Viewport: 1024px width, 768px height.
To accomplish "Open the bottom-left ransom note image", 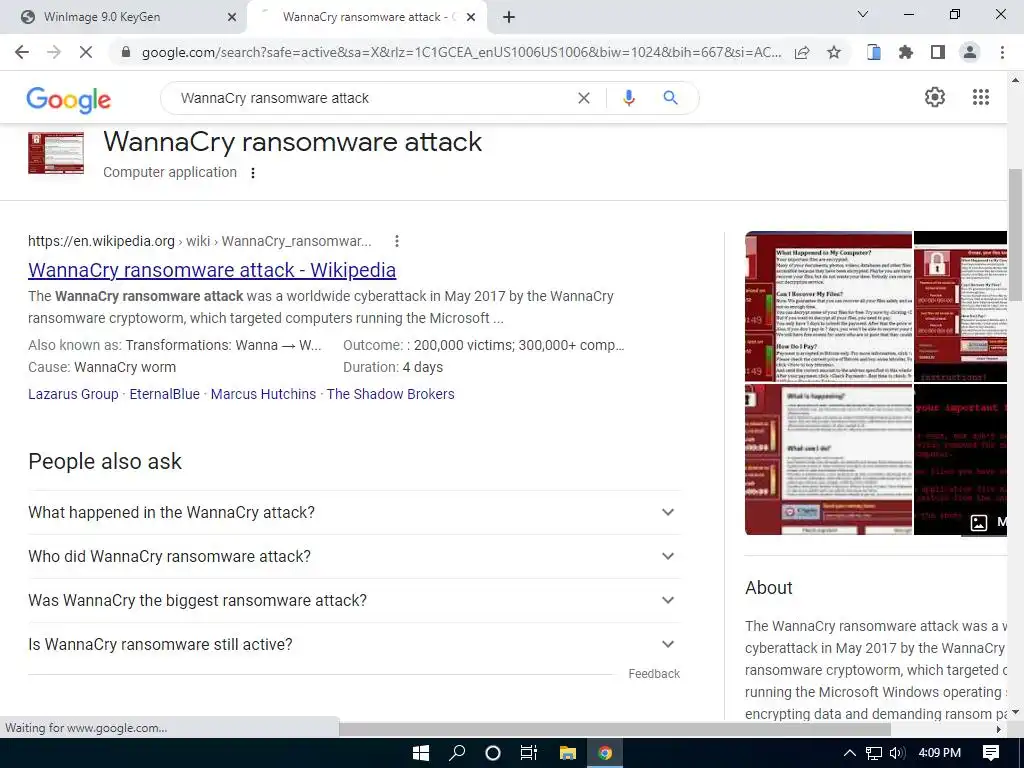I will click(x=828, y=460).
